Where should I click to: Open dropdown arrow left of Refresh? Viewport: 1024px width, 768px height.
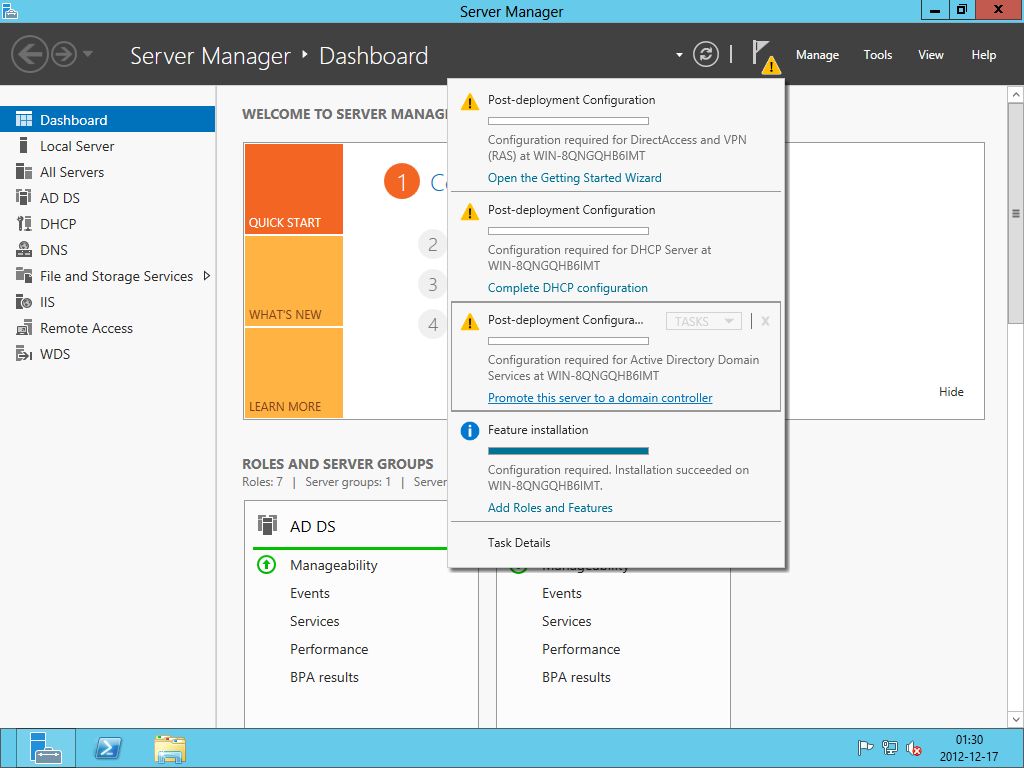[x=679, y=55]
